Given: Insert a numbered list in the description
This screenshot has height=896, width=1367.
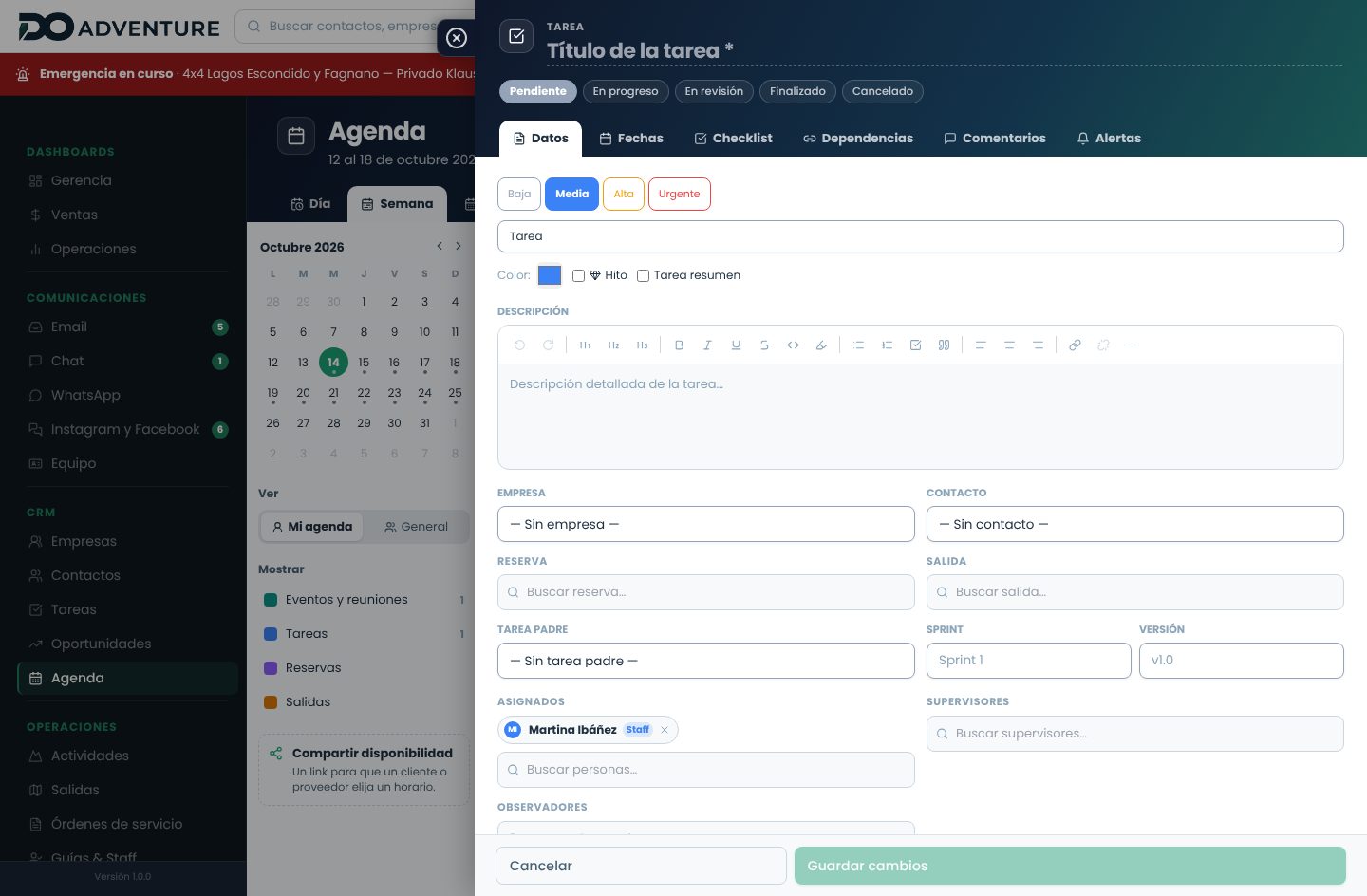Looking at the screenshot, I should (x=887, y=345).
